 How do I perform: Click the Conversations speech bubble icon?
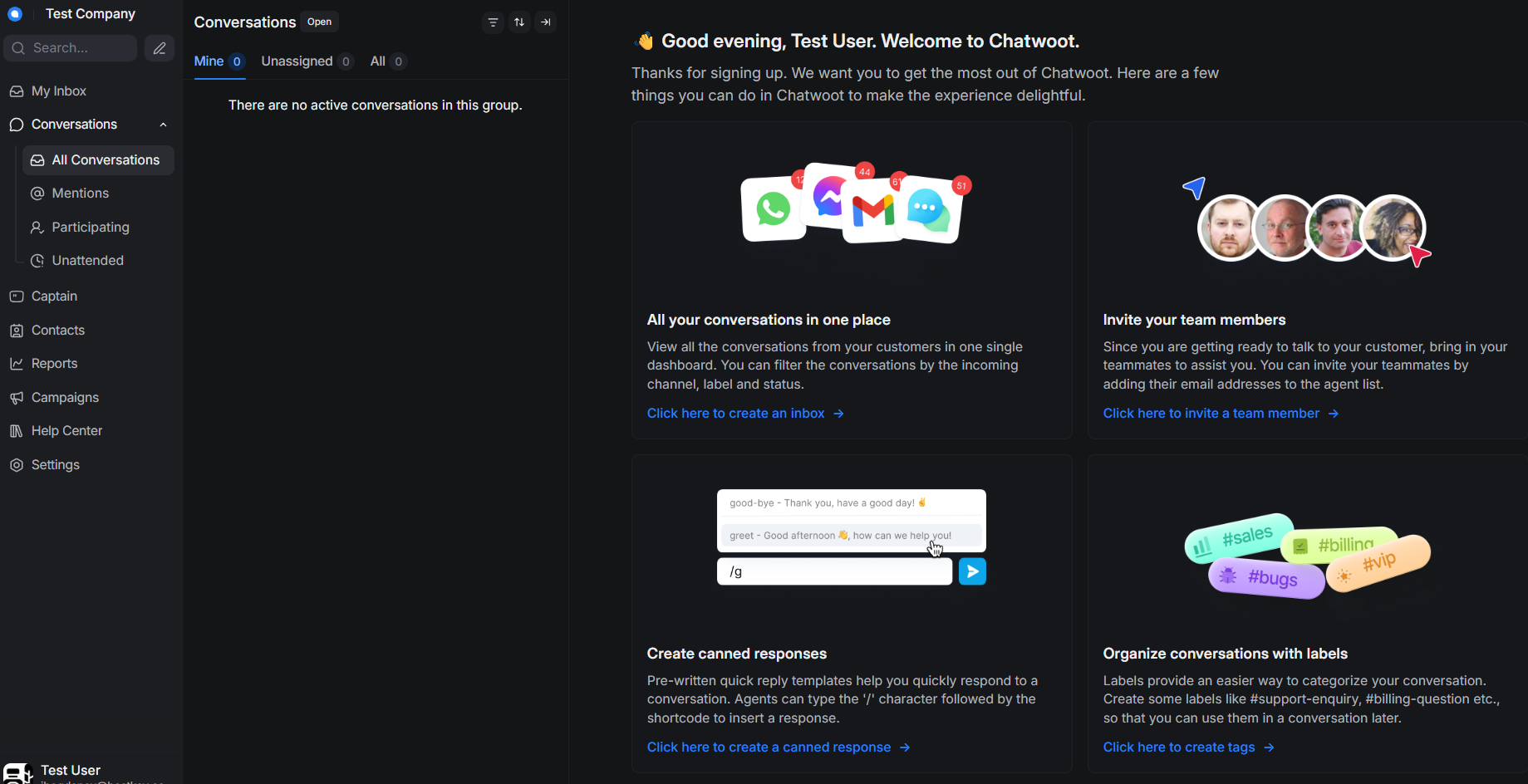coord(17,125)
